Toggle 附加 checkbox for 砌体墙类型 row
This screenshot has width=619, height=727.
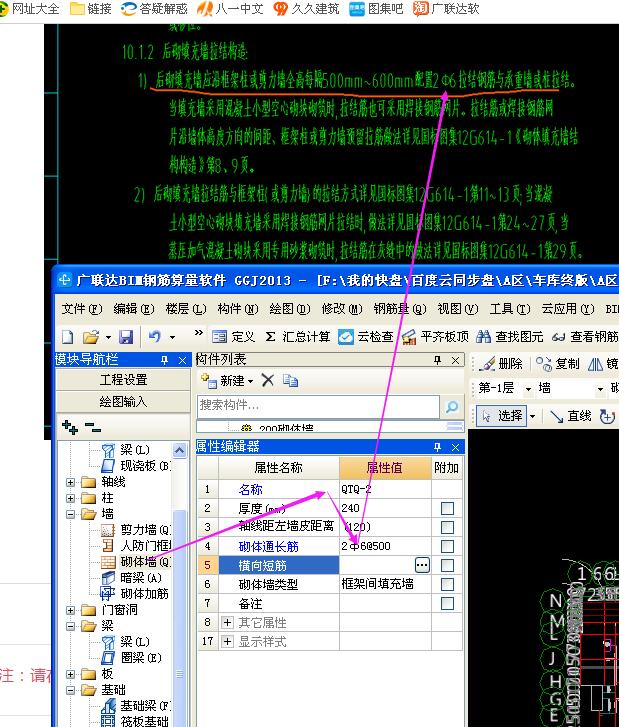coord(447,584)
